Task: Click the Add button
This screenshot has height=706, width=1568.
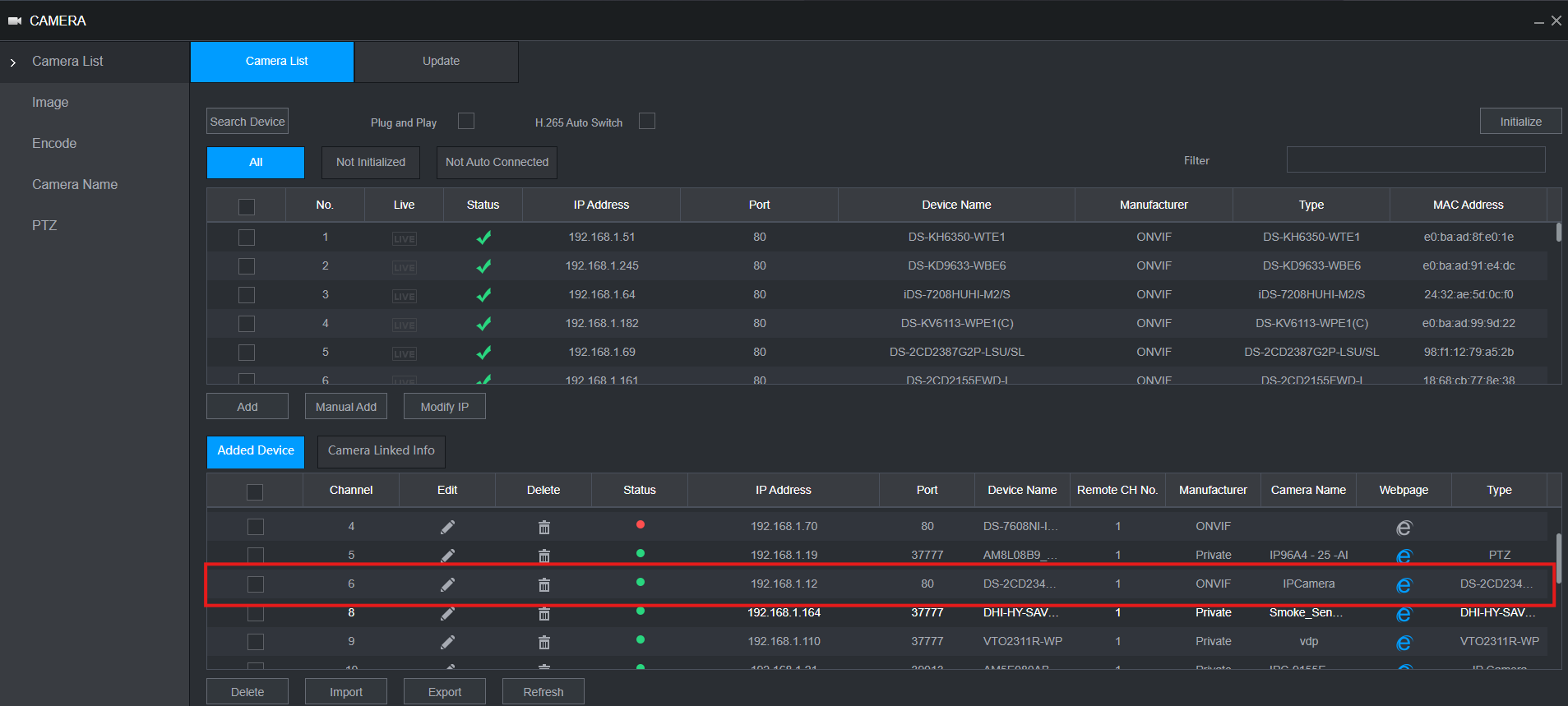Action: 247,407
